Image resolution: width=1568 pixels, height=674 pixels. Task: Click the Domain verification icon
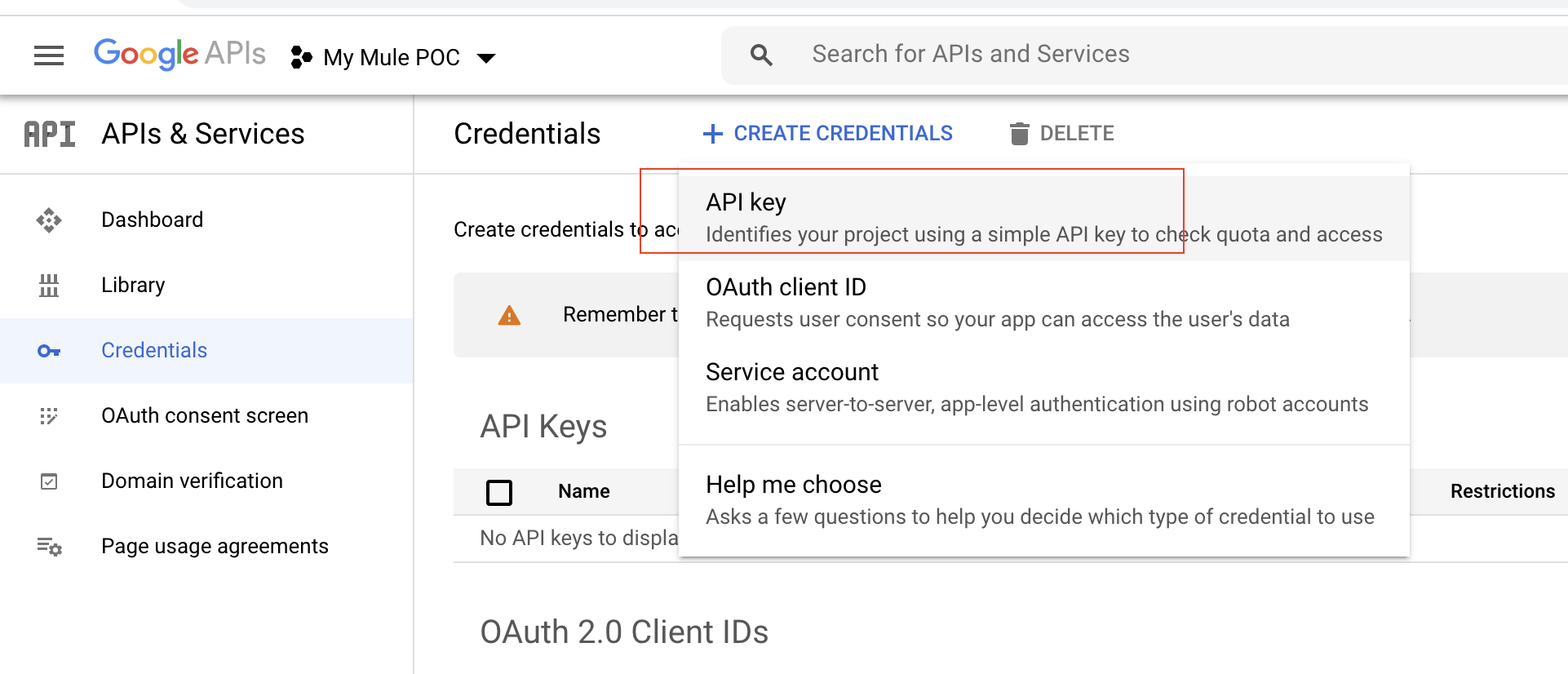click(49, 481)
